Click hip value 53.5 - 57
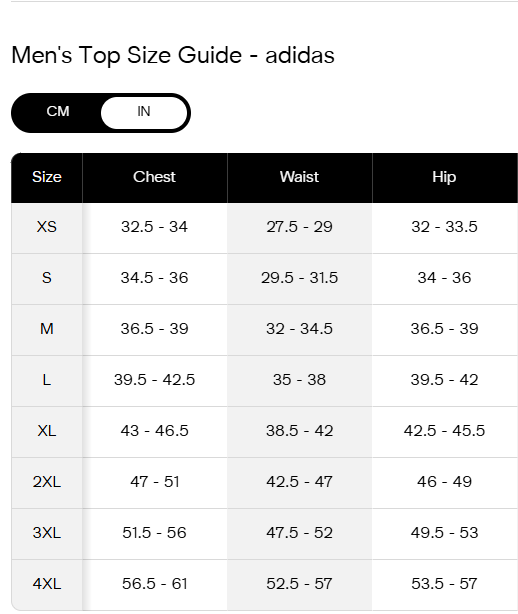The height and width of the screenshot is (614, 518). (x=444, y=584)
